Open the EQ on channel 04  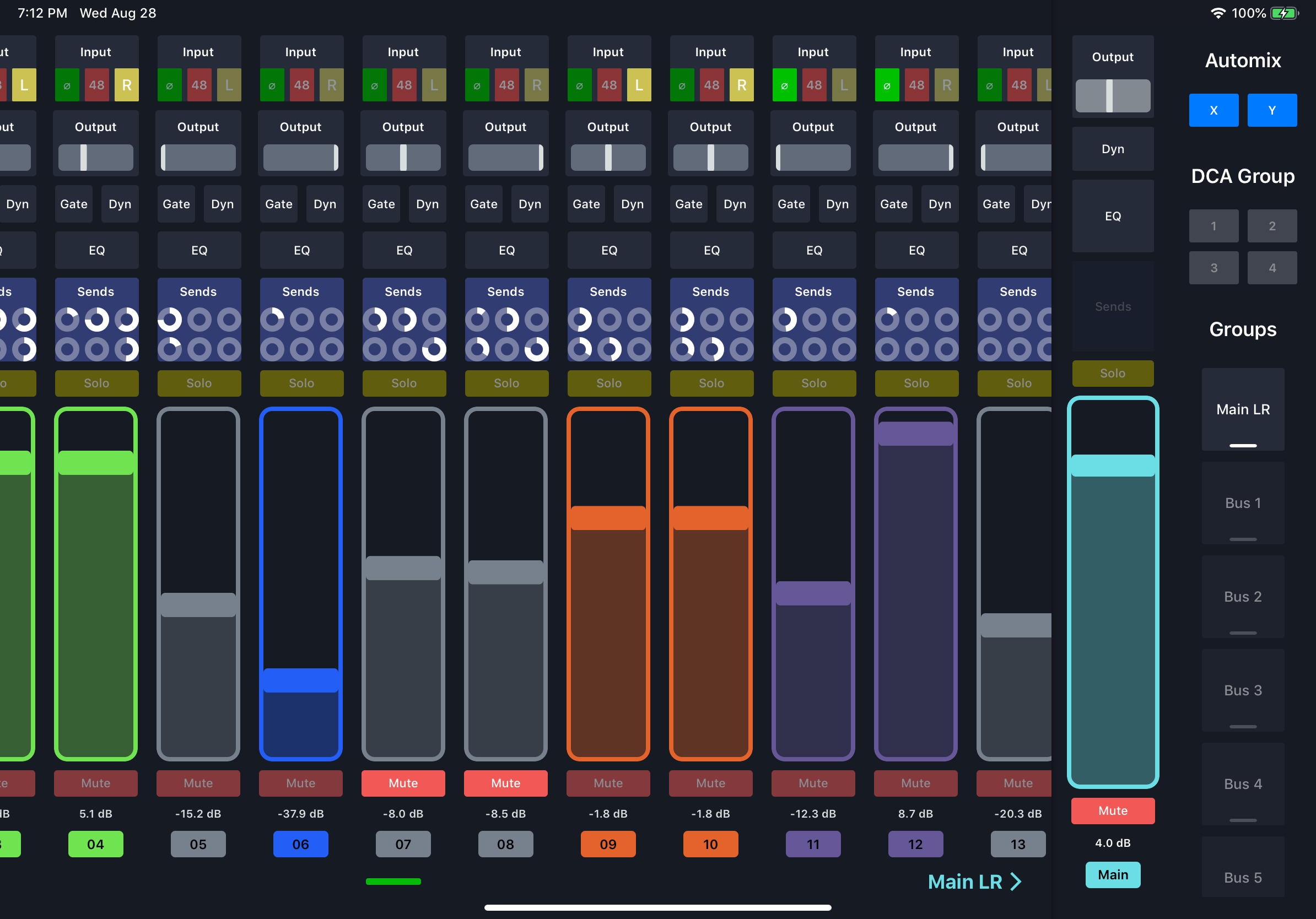96,250
